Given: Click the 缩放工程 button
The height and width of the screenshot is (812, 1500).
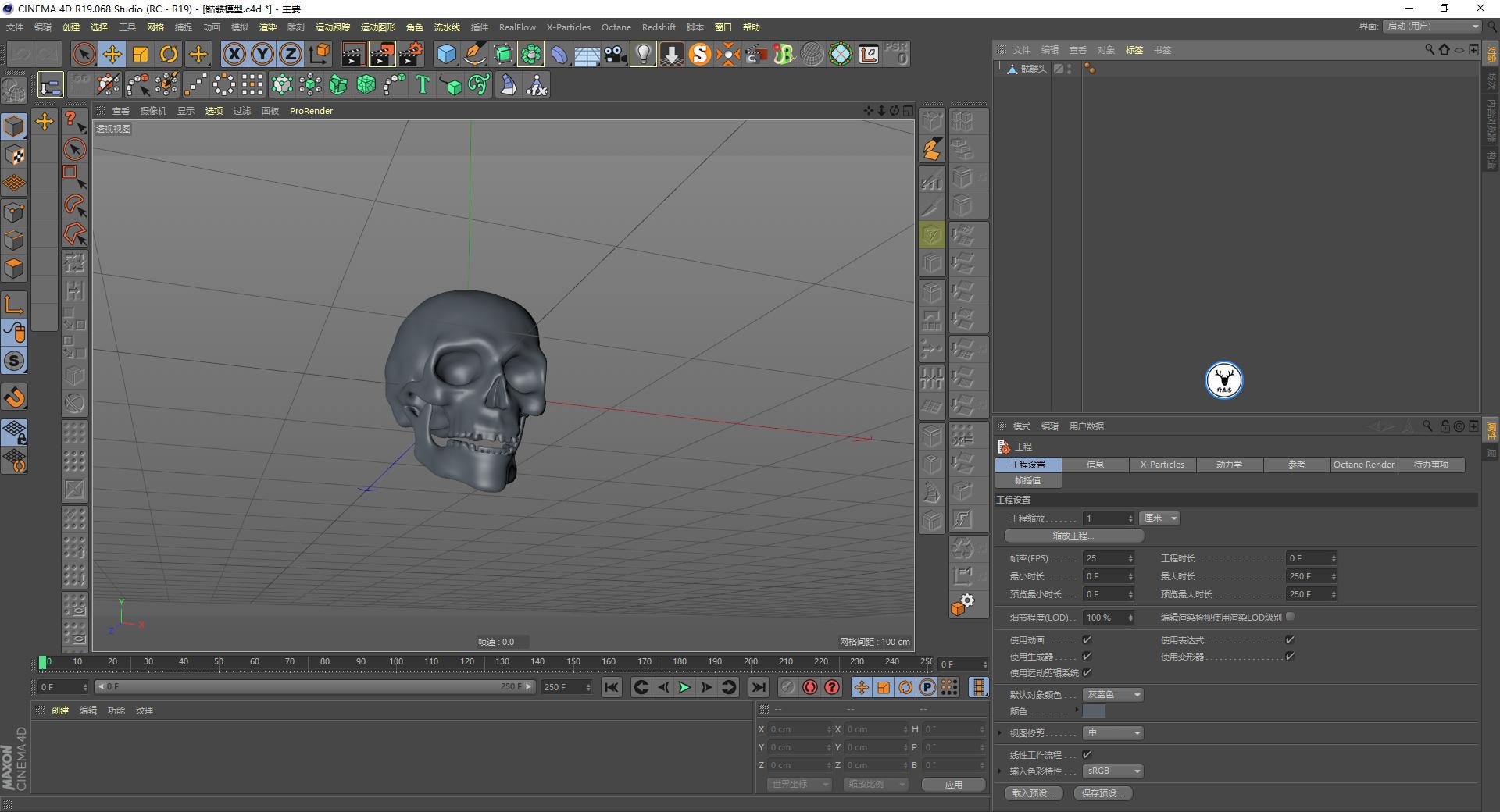Looking at the screenshot, I should pos(1073,536).
